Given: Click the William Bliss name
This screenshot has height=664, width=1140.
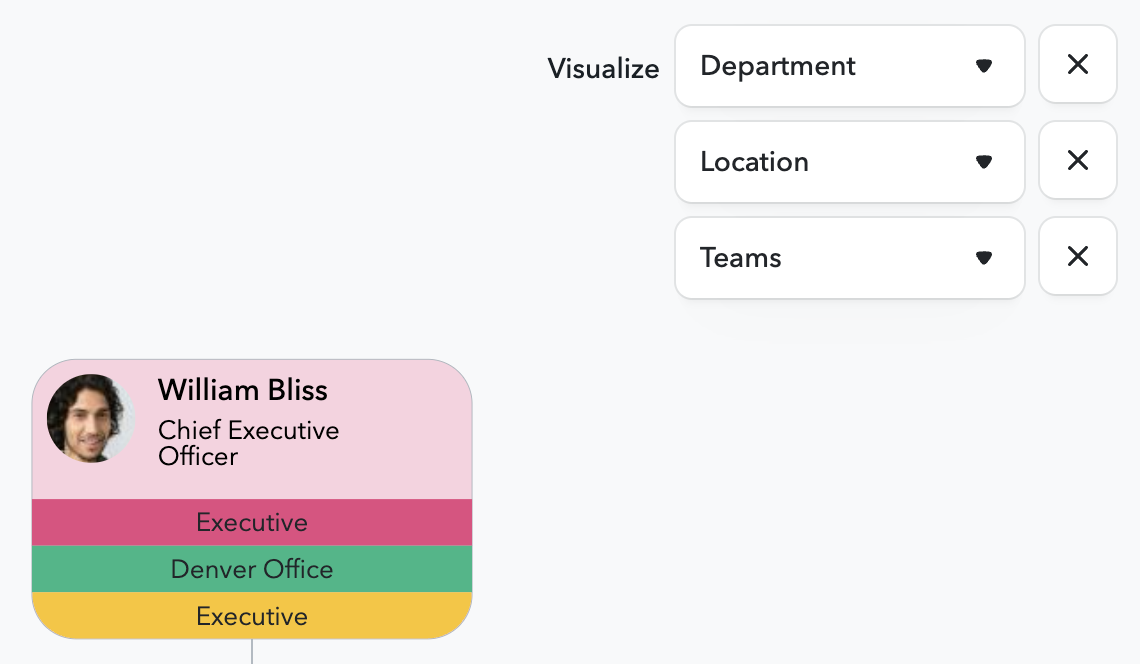Looking at the screenshot, I should tap(243, 390).
